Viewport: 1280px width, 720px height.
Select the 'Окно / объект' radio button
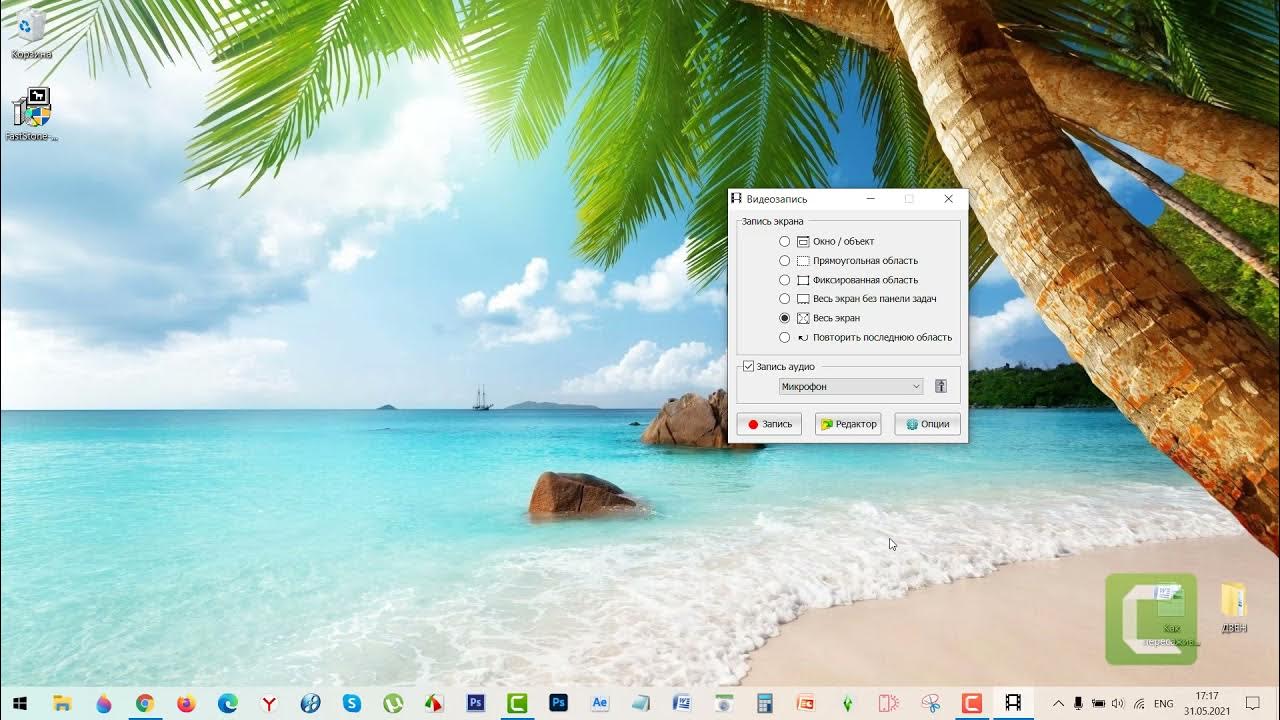coord(785,241)
